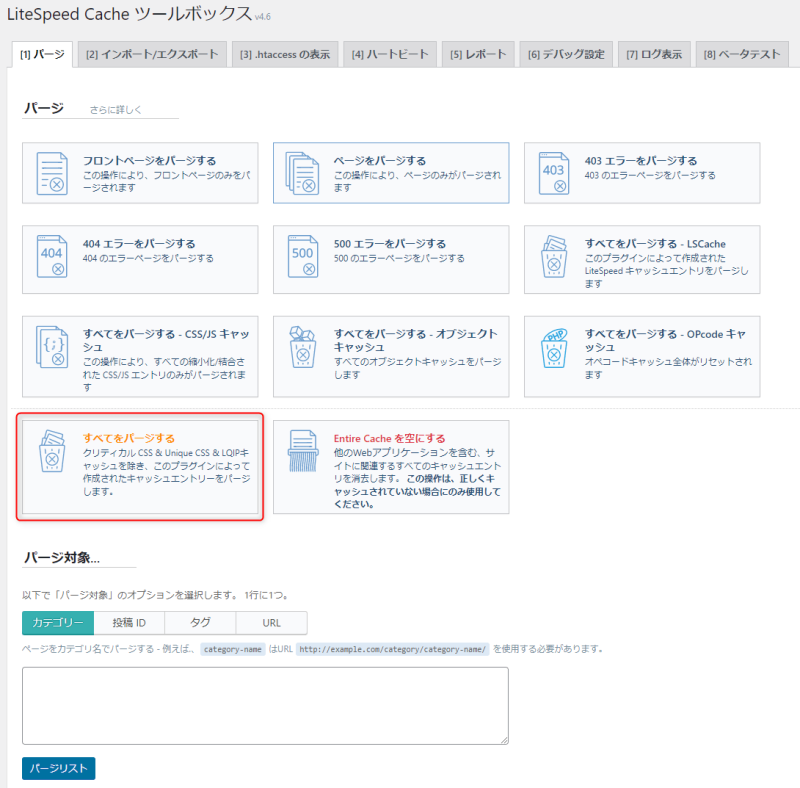Click the front page purge document icon
The image size is (800, 788).
(x=51, y=173)
